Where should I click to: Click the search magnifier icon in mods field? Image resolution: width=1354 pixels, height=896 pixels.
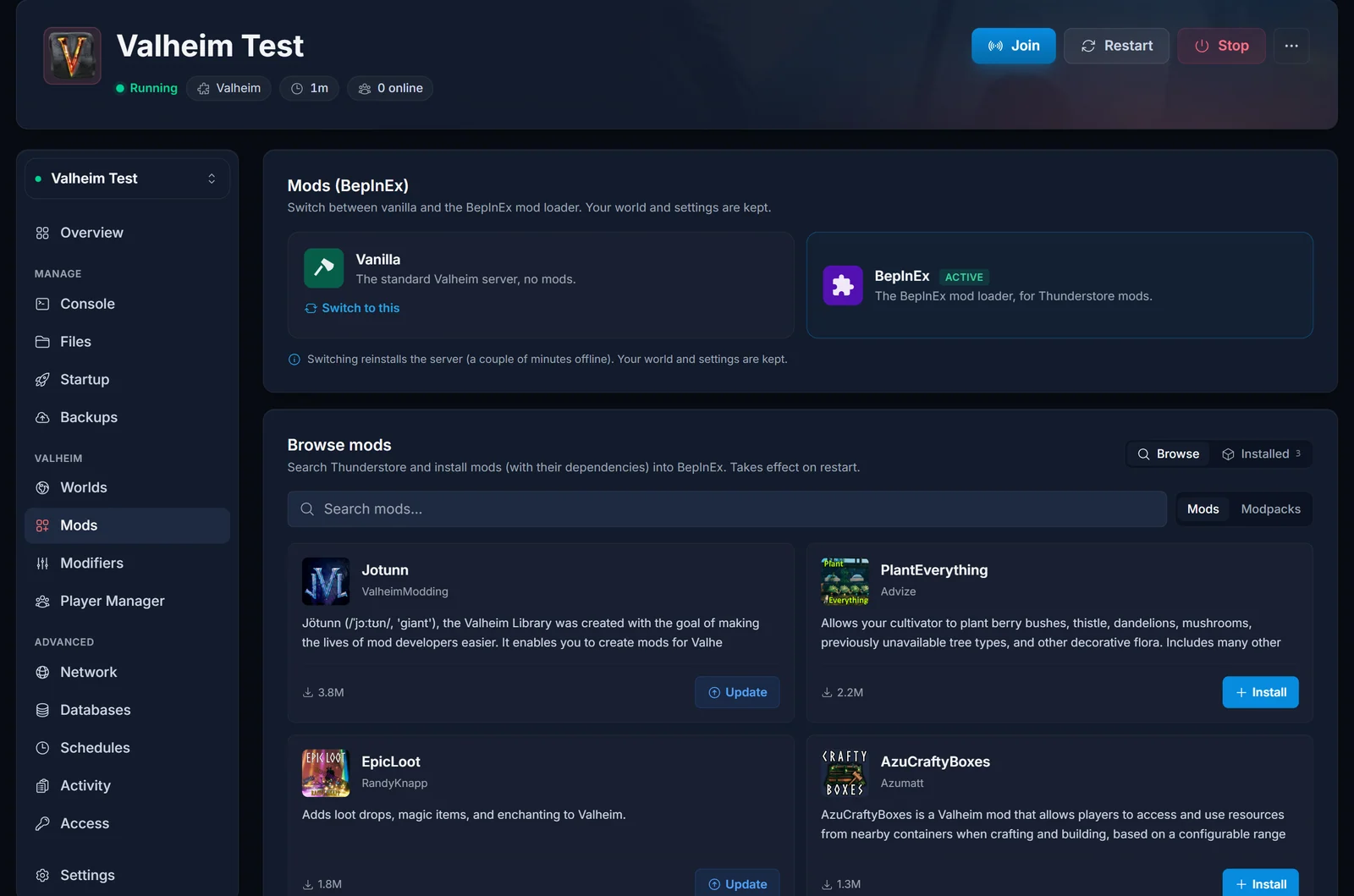pyautogui.click(x=307, y=509)
